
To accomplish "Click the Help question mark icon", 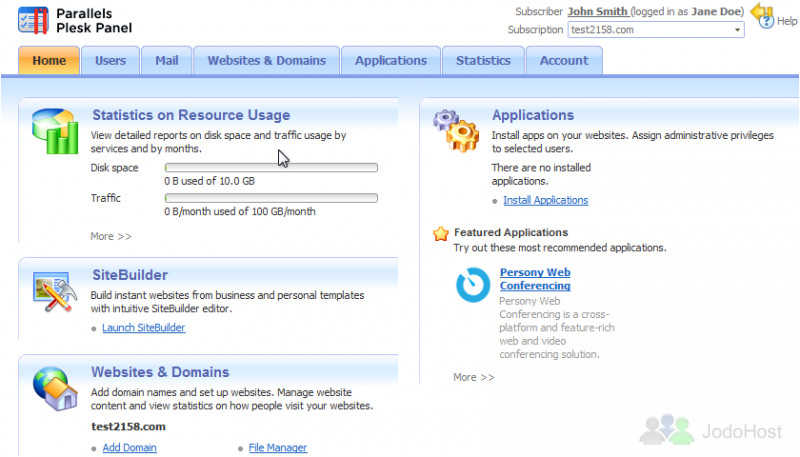I will 766,22.
